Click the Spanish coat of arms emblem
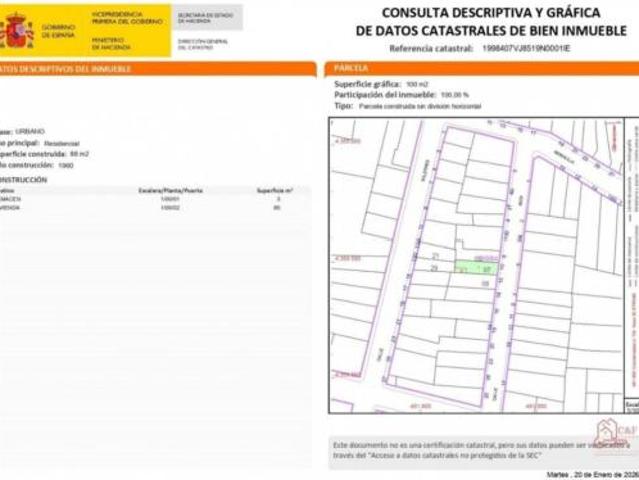 point(16,31)
